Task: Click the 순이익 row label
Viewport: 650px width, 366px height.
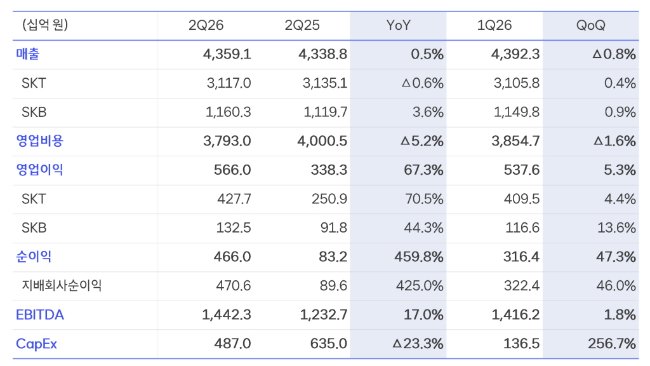Action: [x=34, y=257]
